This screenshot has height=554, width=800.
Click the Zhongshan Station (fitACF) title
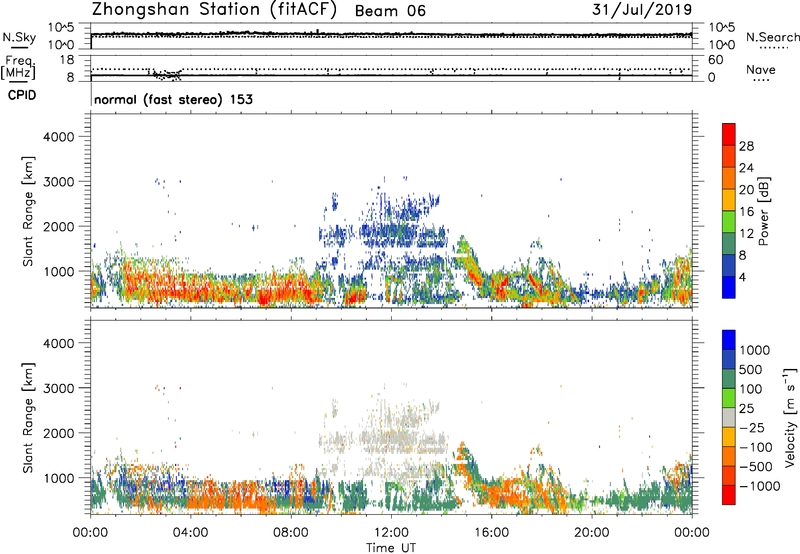pyautogui.click(x=214, y=10)
